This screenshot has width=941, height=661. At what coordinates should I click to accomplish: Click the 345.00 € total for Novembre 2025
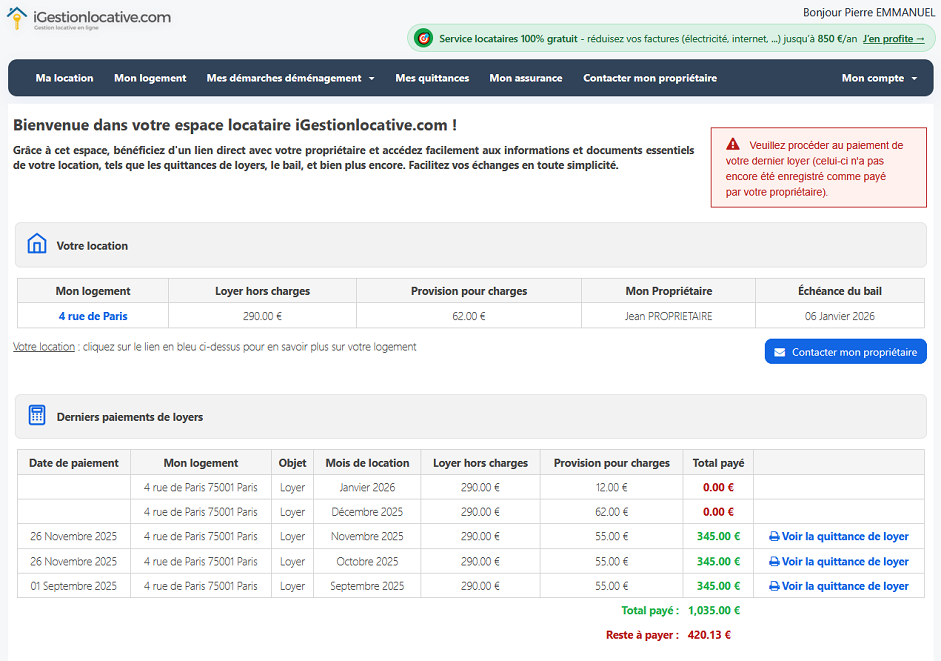718,537
